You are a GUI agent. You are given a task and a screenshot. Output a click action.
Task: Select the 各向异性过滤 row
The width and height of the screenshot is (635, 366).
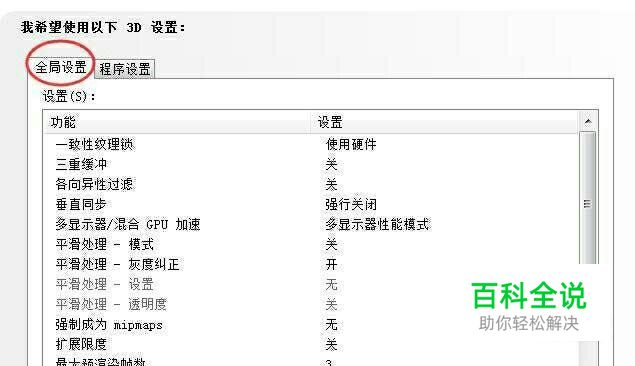311,184
